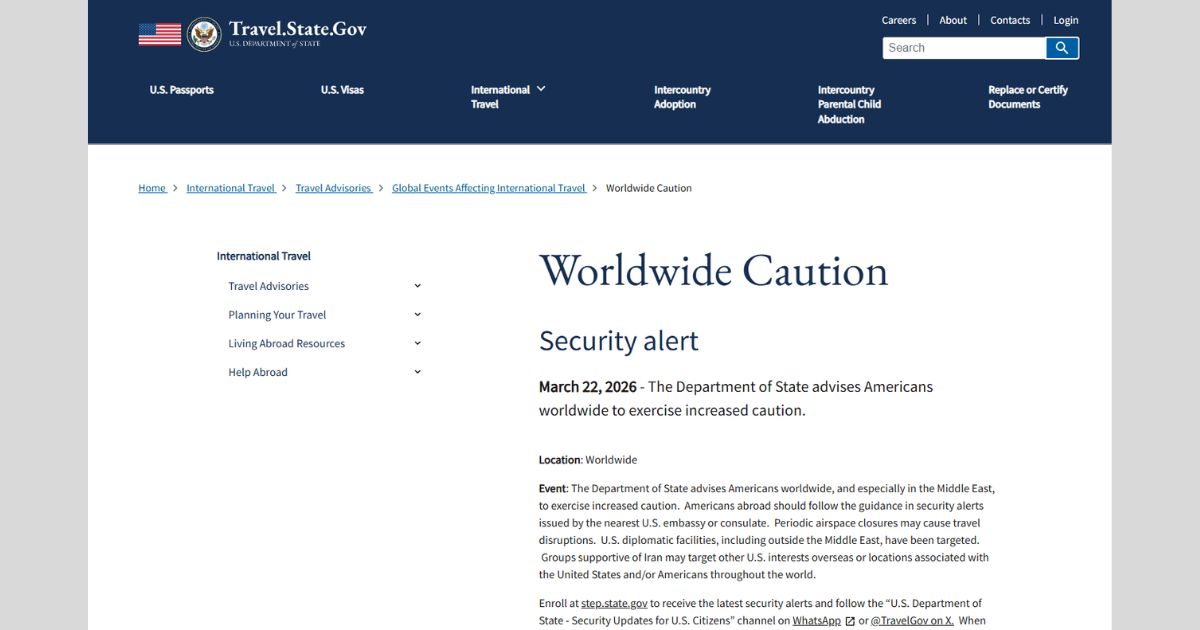Open Intercountry Adoption navigation item

682,97
